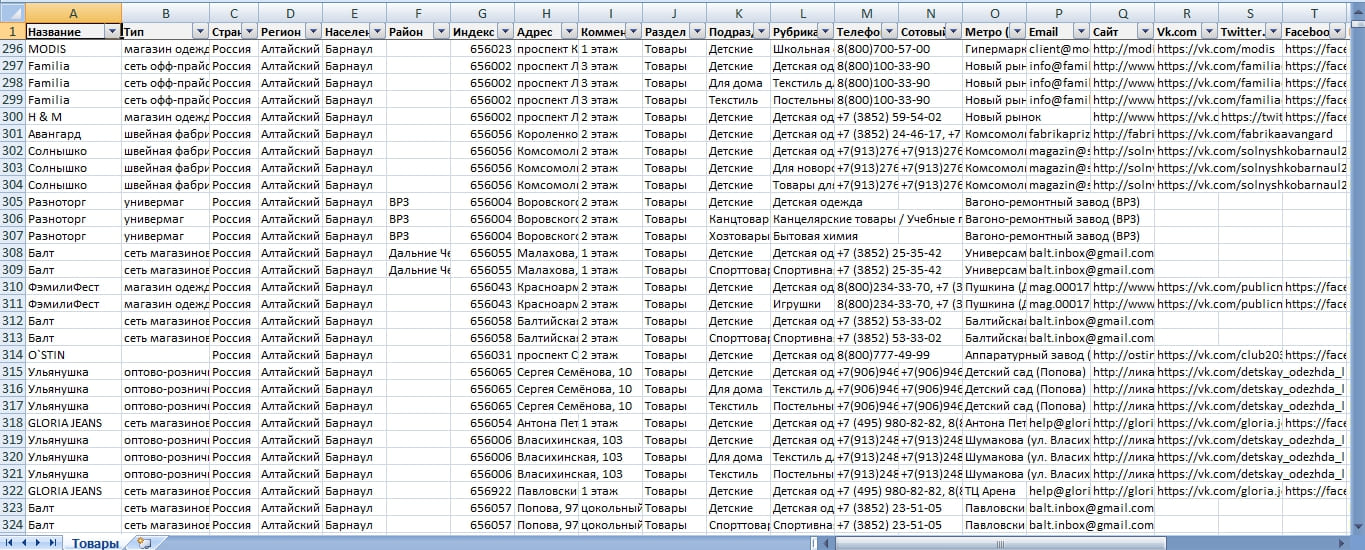This screenshot has width=1365, height=550.
Task: Open the Телефон column filter dropdown
Action: tap(888, 32)
